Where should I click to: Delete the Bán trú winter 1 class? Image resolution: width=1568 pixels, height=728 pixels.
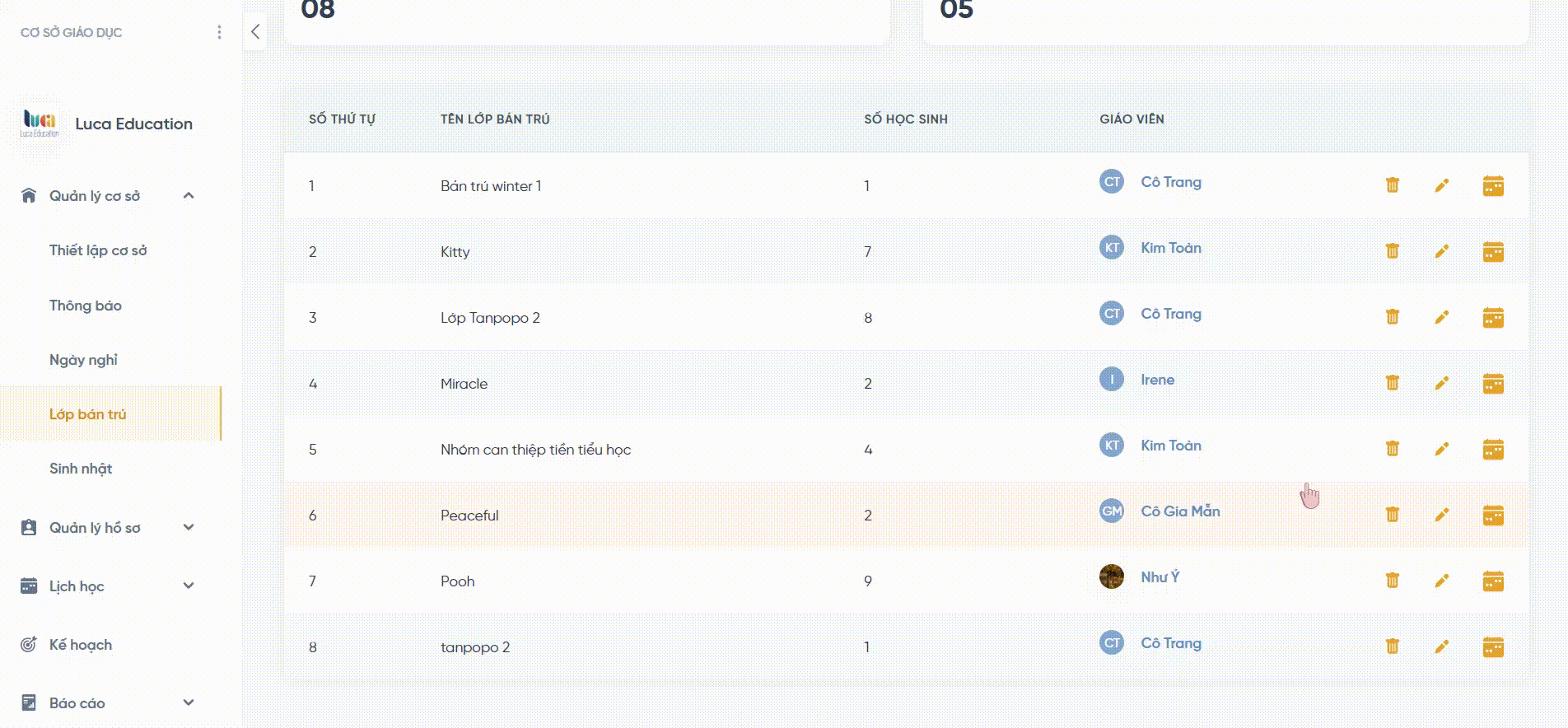pyautogui.click(x=1392, y=185)
